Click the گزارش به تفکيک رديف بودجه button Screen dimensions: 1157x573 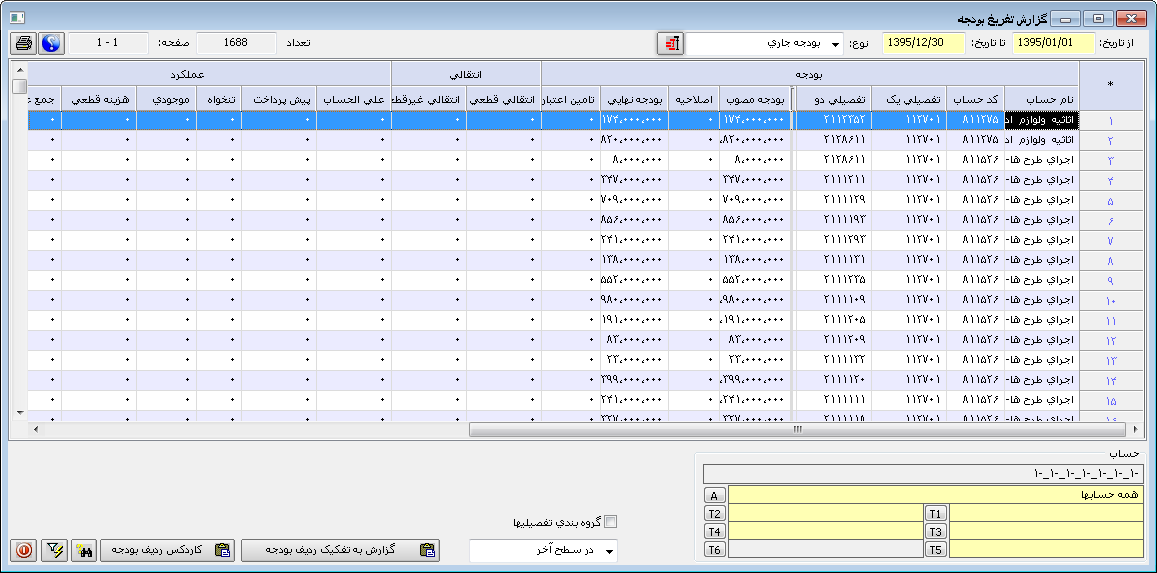coord(340,550)
